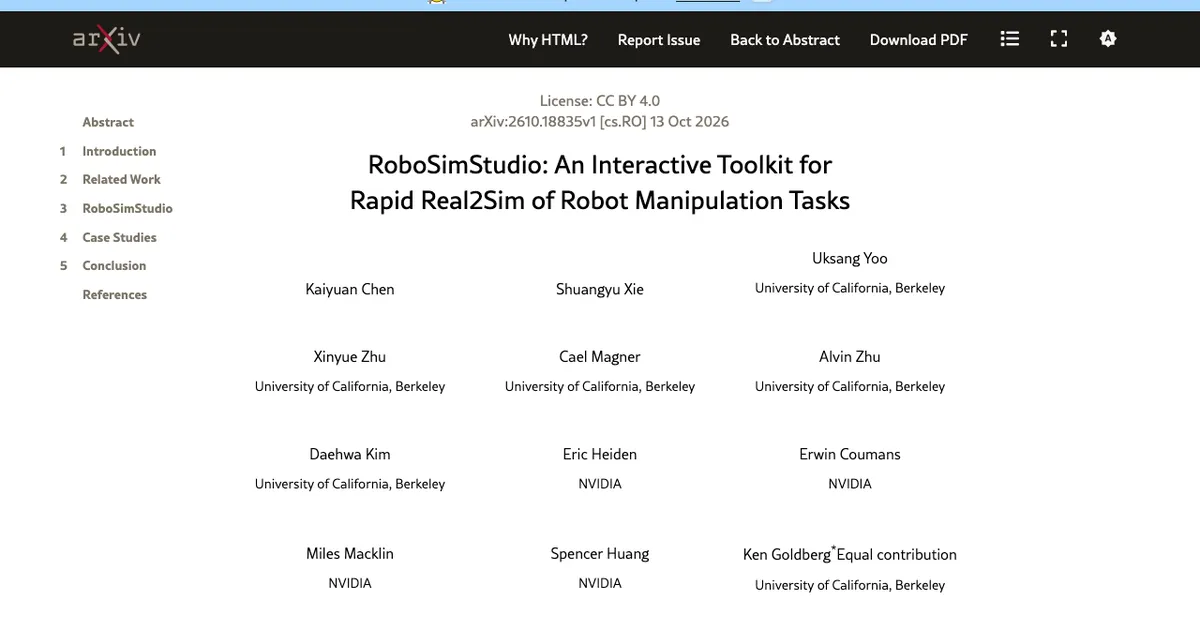Image resolution: width=1200 pixels, height=630 pixels.
Task: Click Report Issue in the header
Action: (x=659, y=40)
